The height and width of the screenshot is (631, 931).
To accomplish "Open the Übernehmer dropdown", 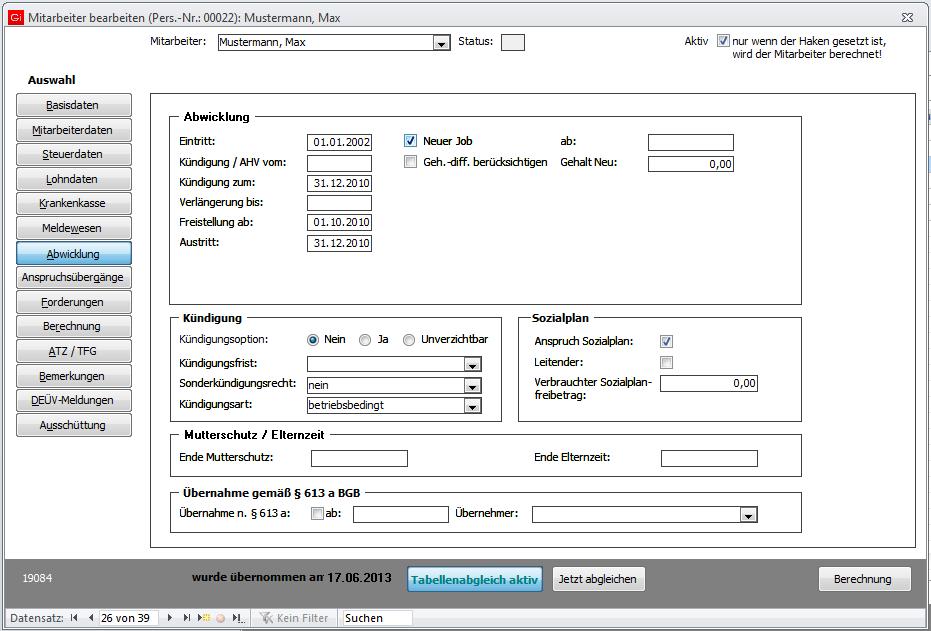I will point(748,515).
